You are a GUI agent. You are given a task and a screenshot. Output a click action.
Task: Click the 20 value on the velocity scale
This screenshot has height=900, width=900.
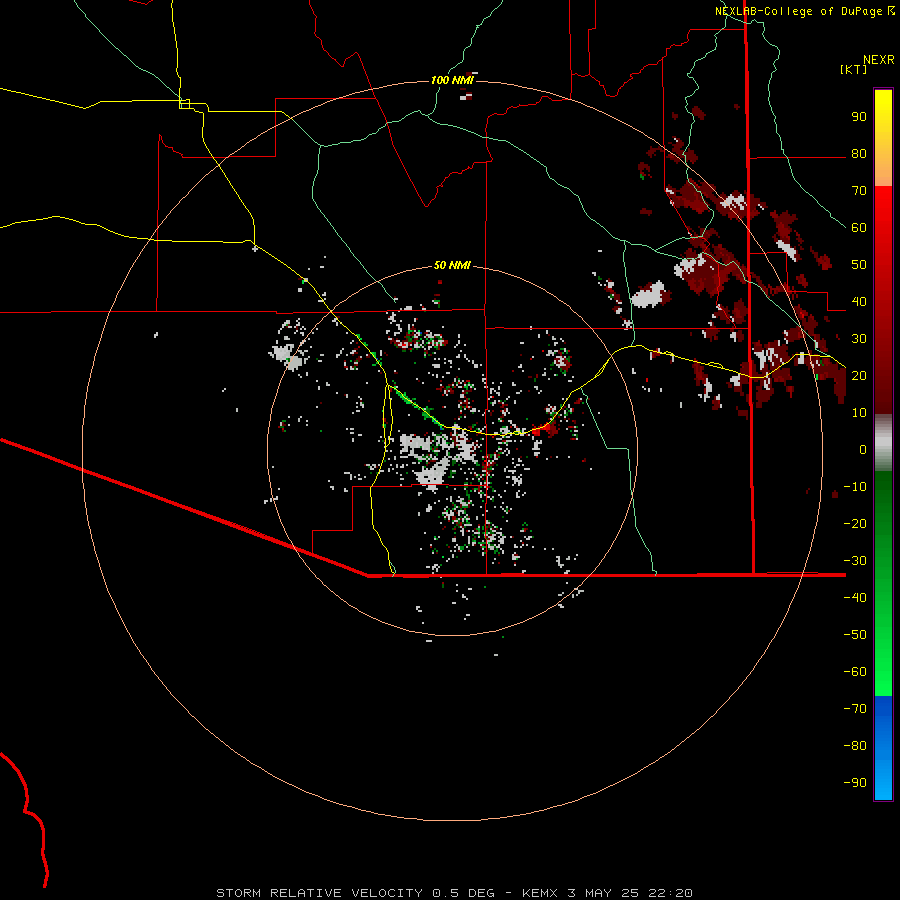[x=859, y=375]
